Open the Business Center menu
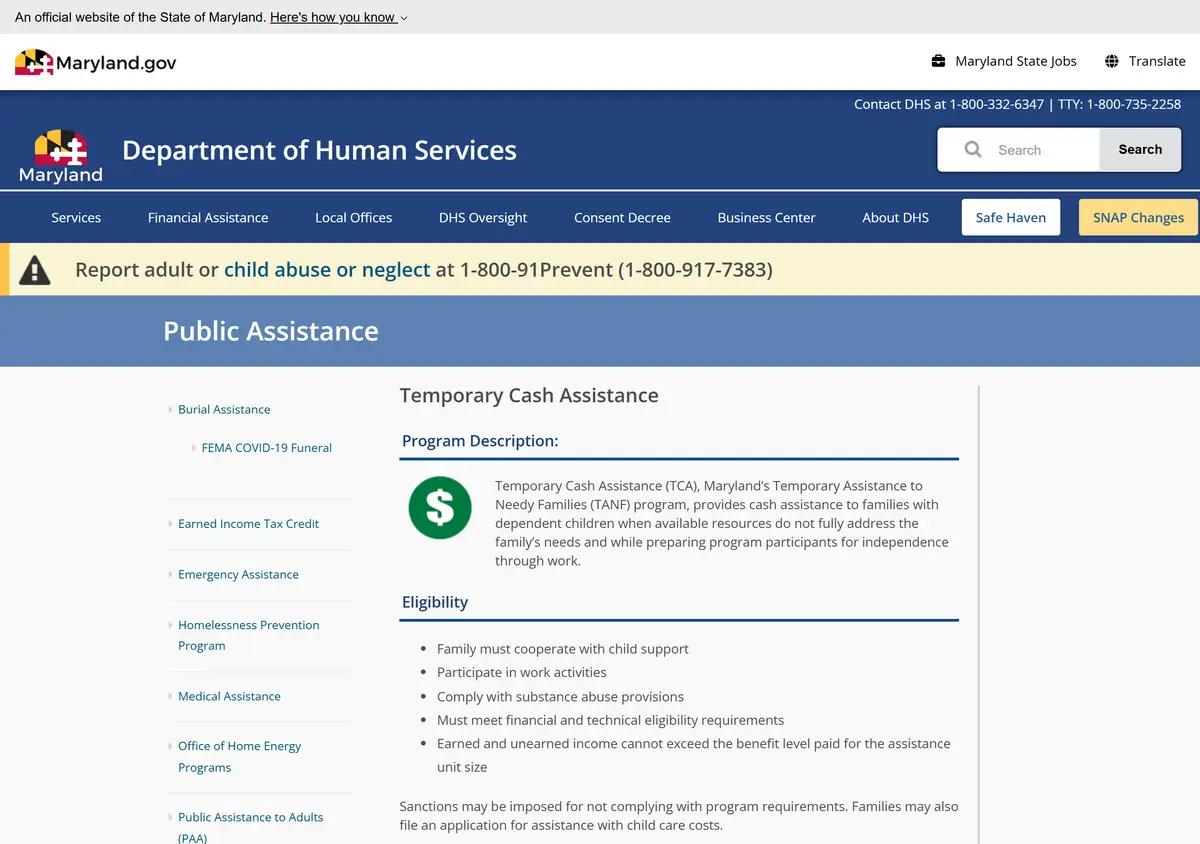Viewport: 1200px width, 844px height. [766, 217]
